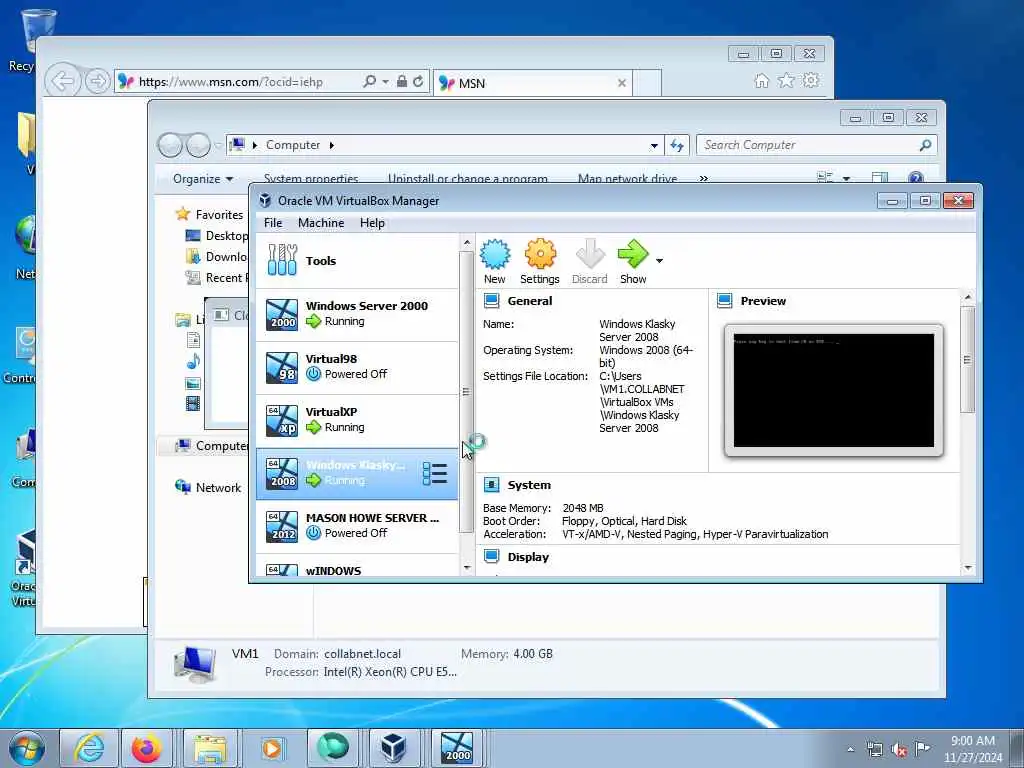Click the System section header
The width and height of the screenshot is (1024, 768).
pos(529,485)
